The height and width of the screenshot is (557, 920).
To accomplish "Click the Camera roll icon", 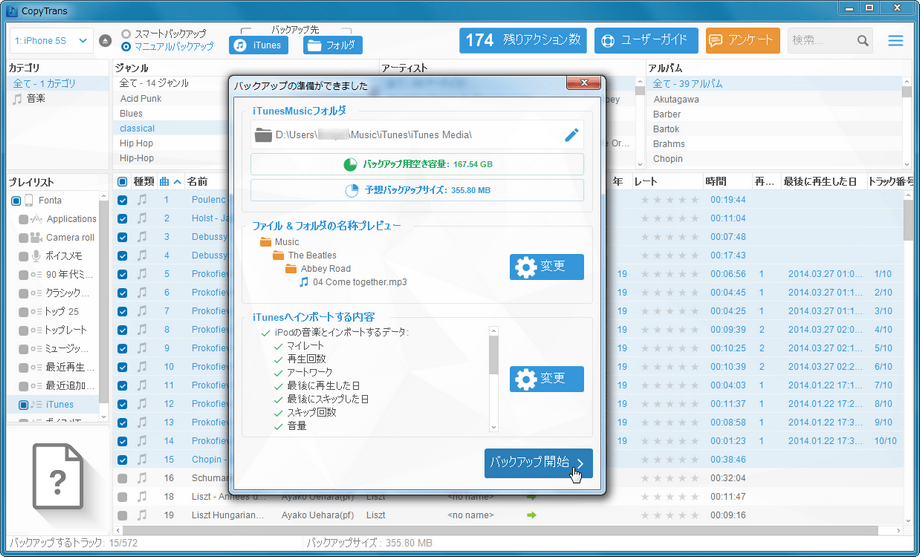I will click(x=36, y=238).
